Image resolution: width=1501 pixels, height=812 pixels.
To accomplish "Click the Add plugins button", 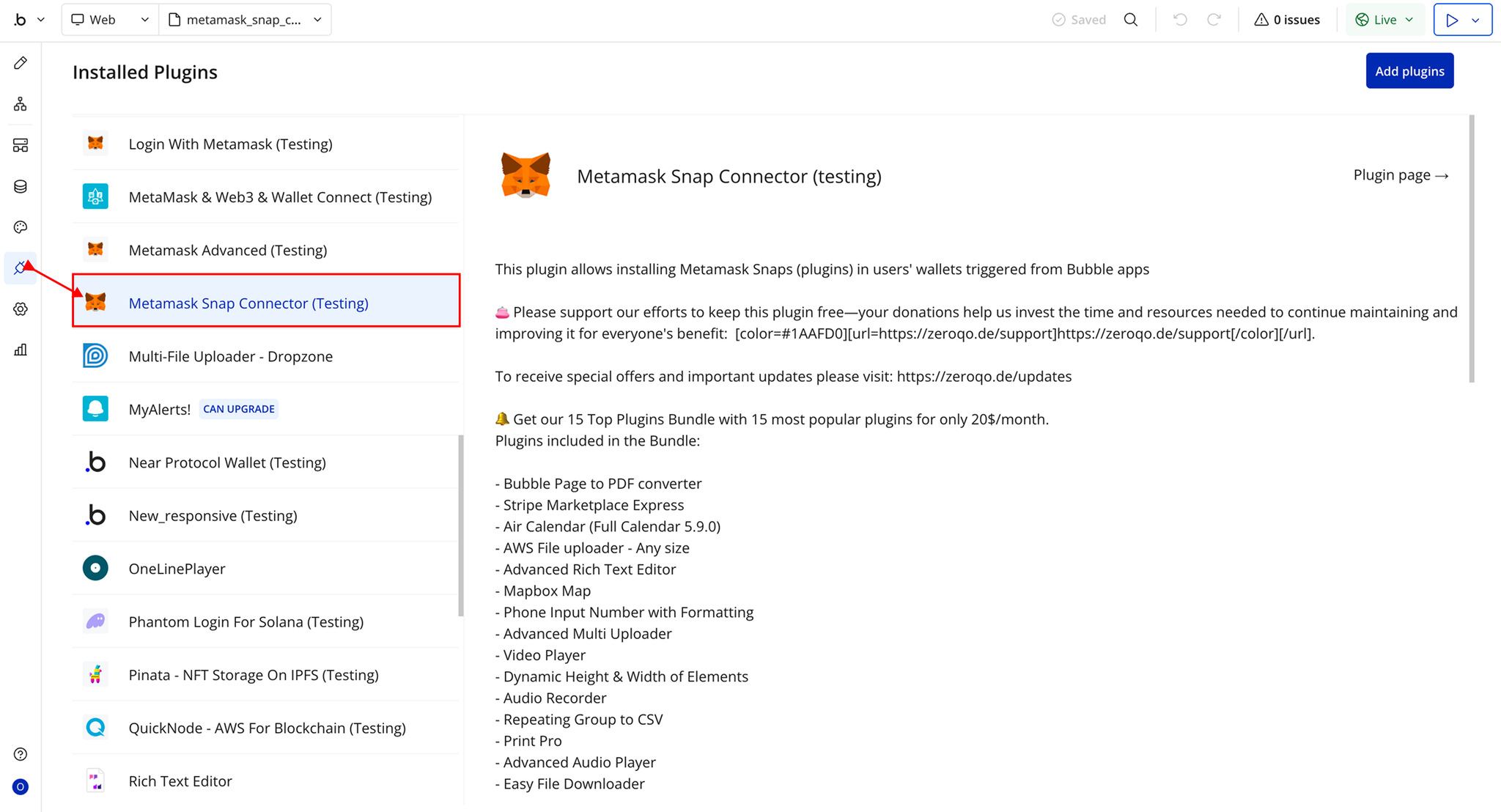I will (1409, 71).
